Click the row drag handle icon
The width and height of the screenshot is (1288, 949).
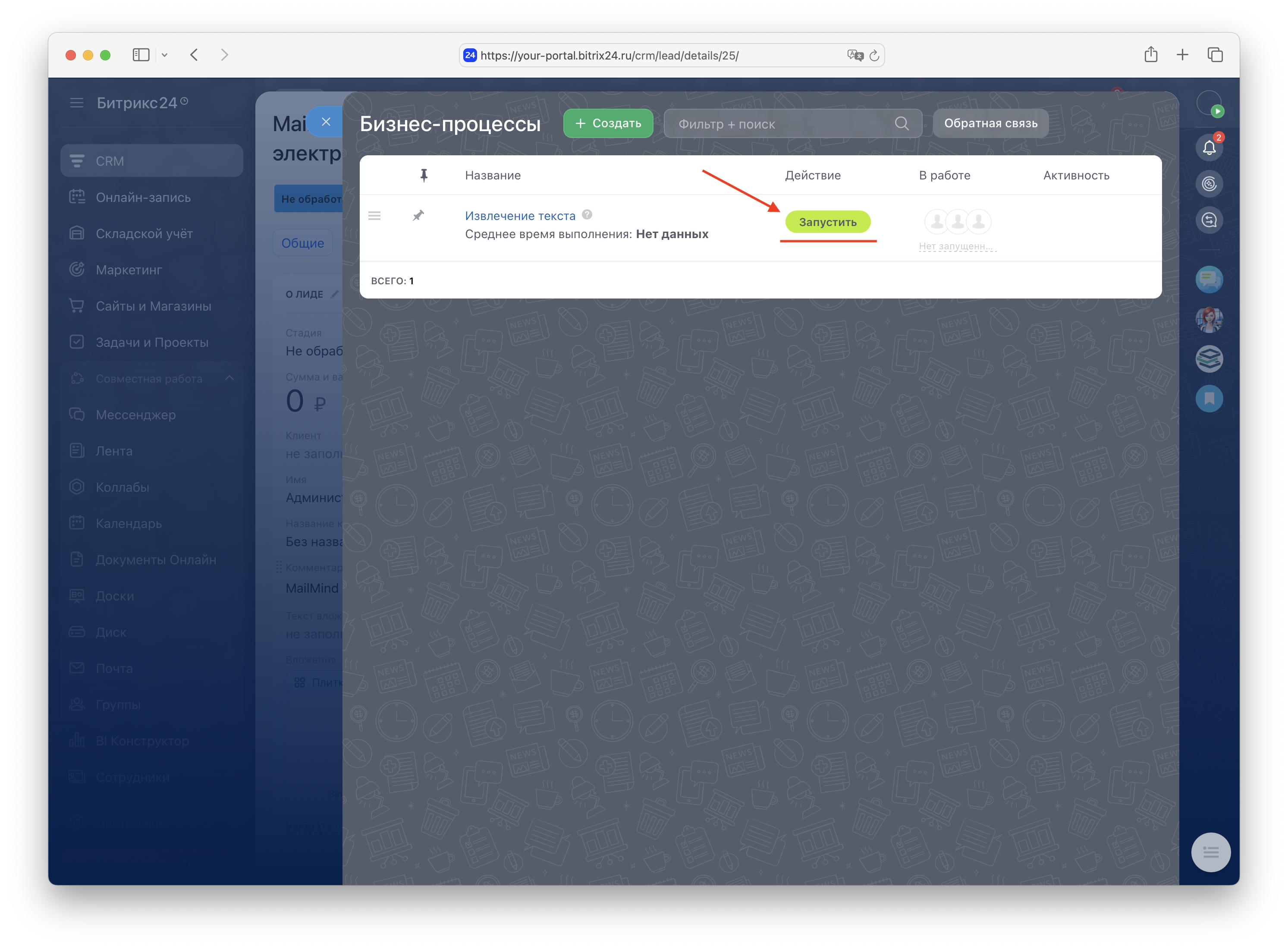point(374,216)
